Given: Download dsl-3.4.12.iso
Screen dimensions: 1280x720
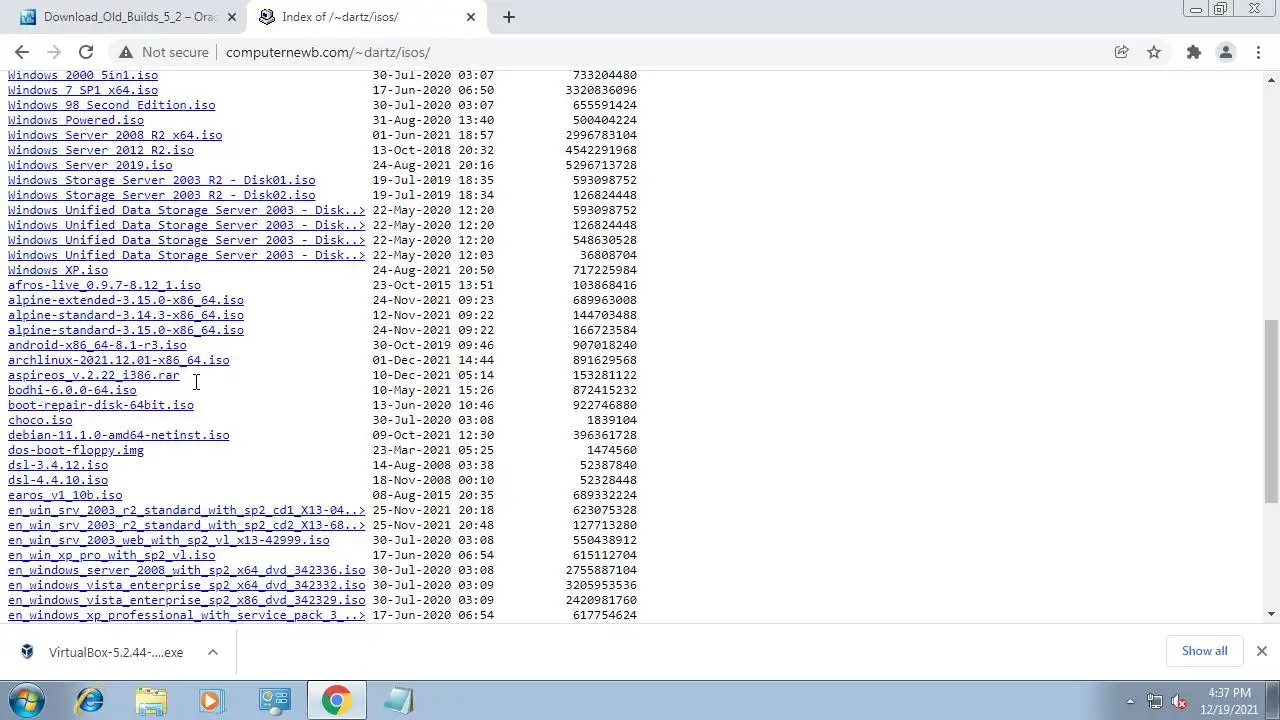Looking at the screenshot, I should (x=58, y=465).
